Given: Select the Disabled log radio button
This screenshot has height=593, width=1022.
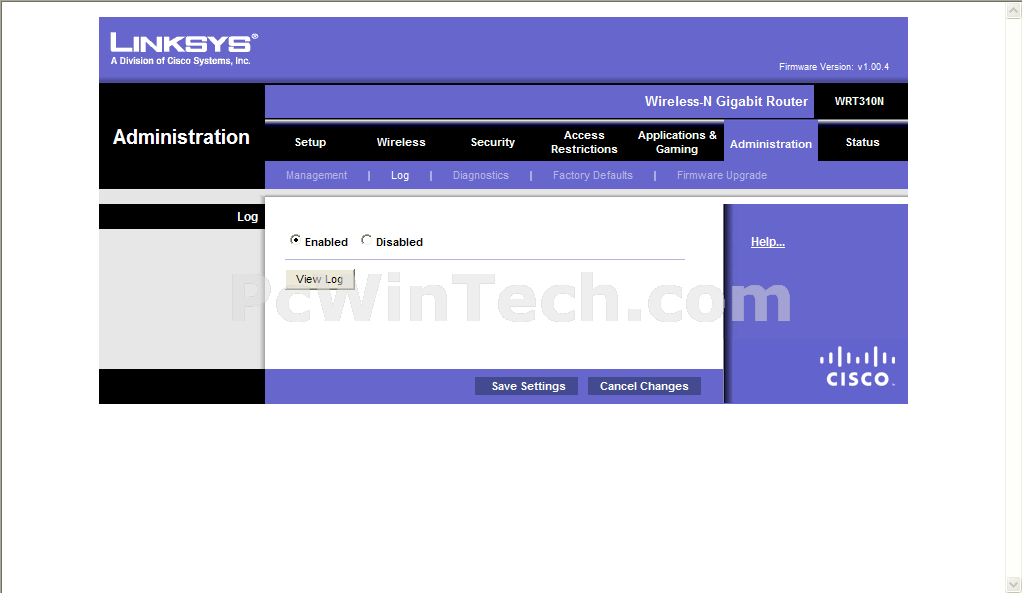Looking at the screenshot, I should [x=366, y=240].
